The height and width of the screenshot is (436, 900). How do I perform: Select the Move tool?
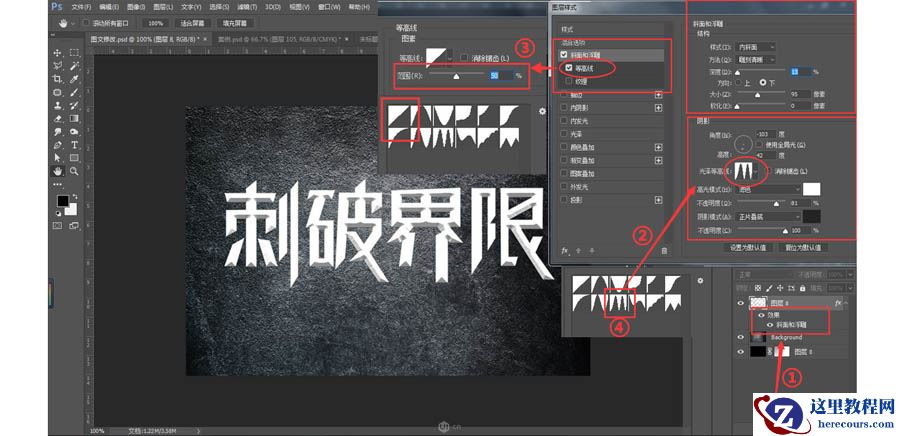57,53
